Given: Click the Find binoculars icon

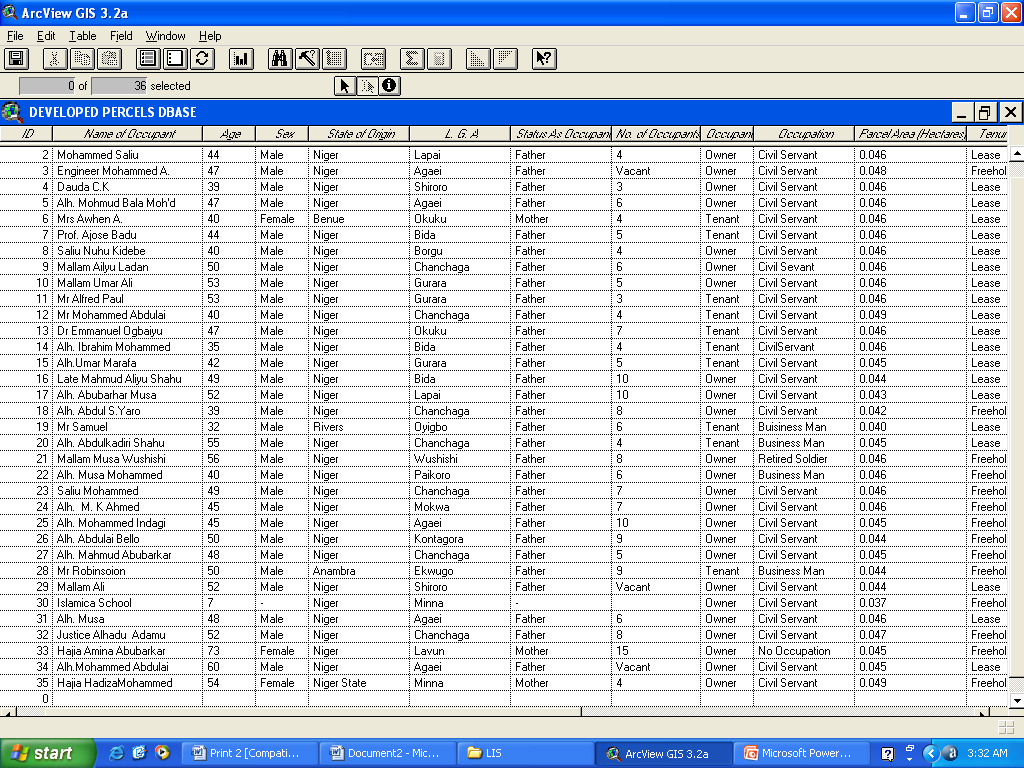Looking at the screenshot, I should 280,59.
